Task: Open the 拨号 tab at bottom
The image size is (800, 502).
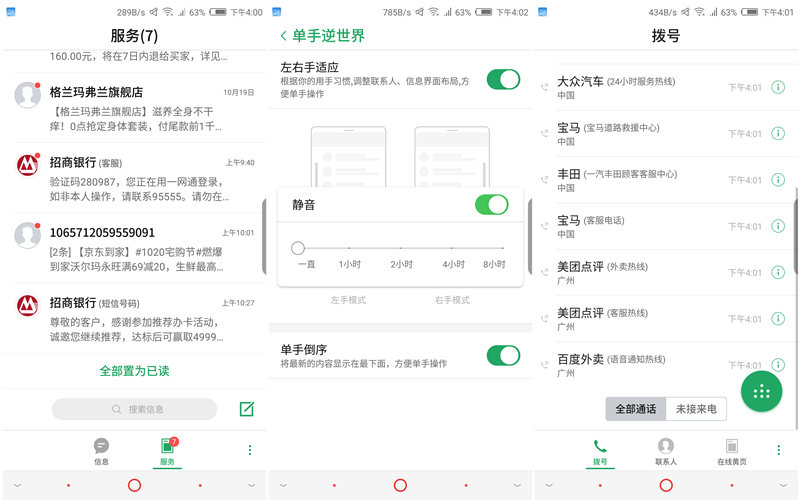Action: tap(600, 452)
